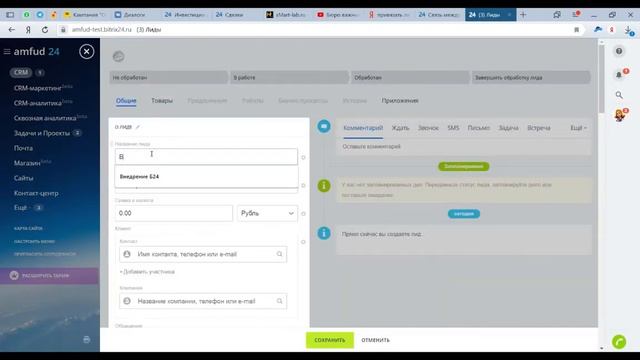Set stage to Обработан
Viewport: 640px width, 360px height.
coord(410,78)
